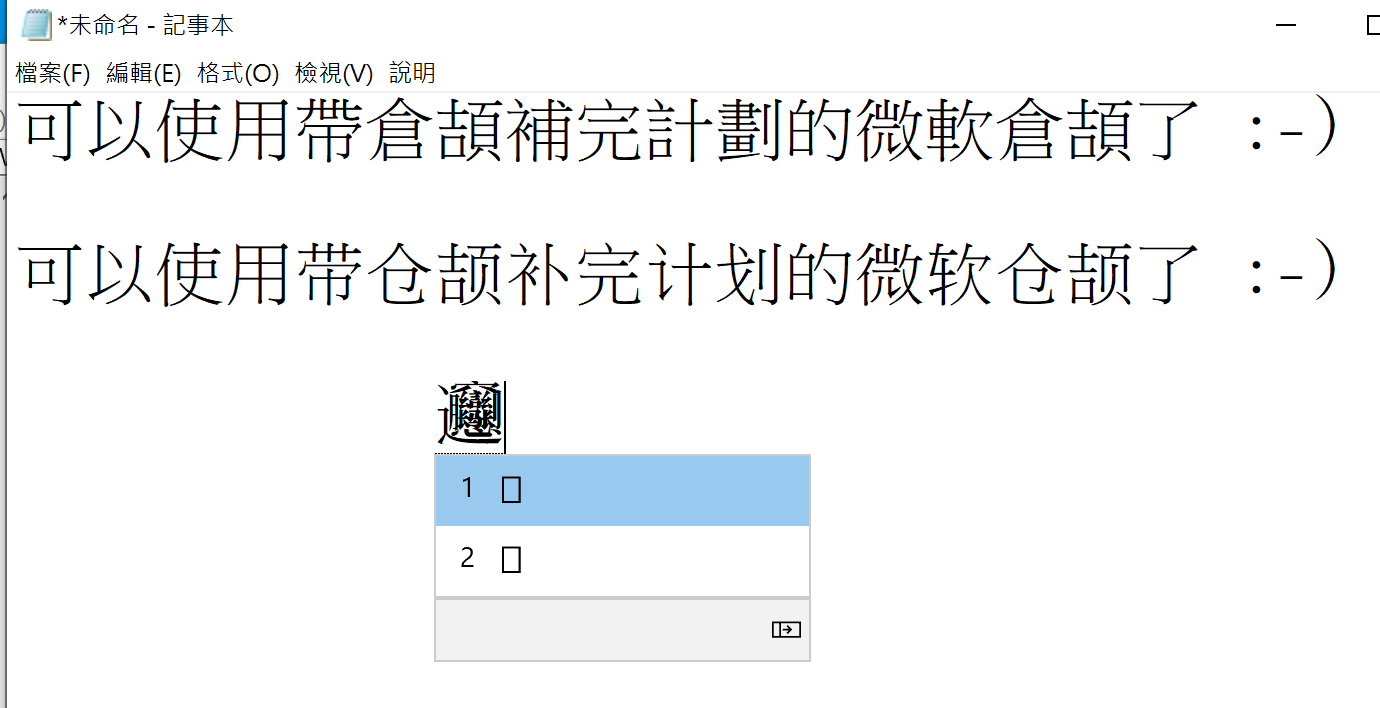Open the 說明 menu
This screenshot has width=1380, height=708.
click(412, 73)
